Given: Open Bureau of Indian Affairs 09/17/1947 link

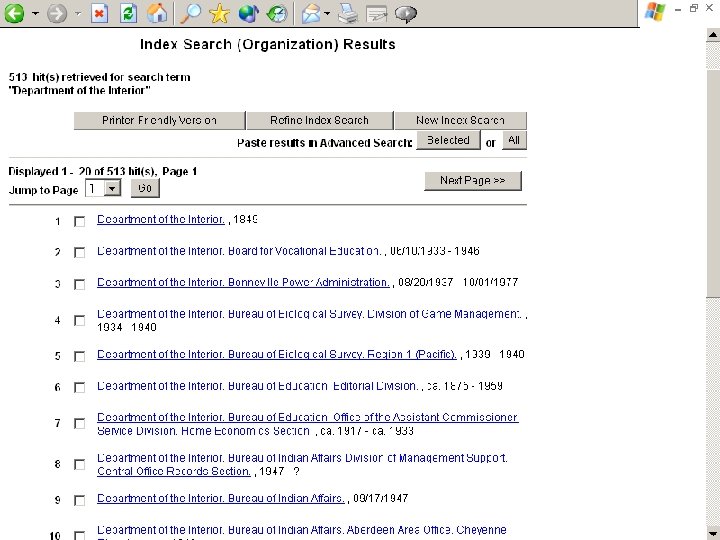Looking at the screenshot, I should click(220, 498).
